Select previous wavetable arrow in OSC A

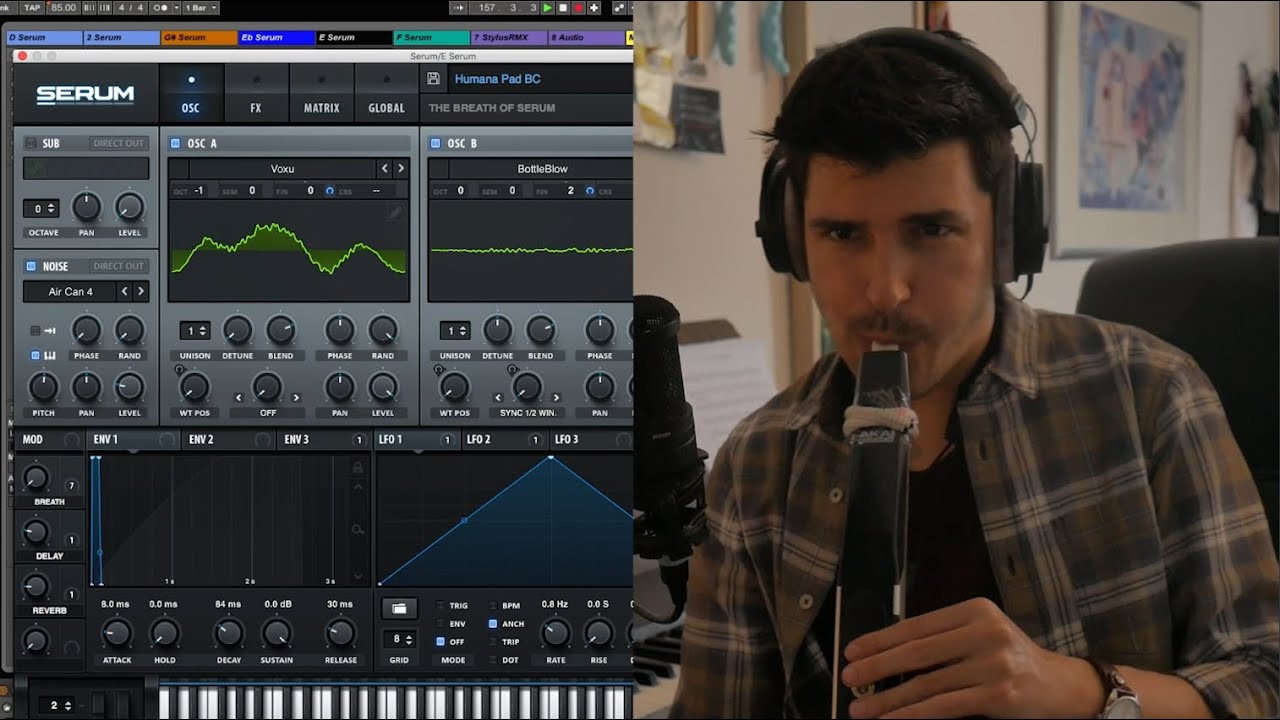[x=384, y=169]
